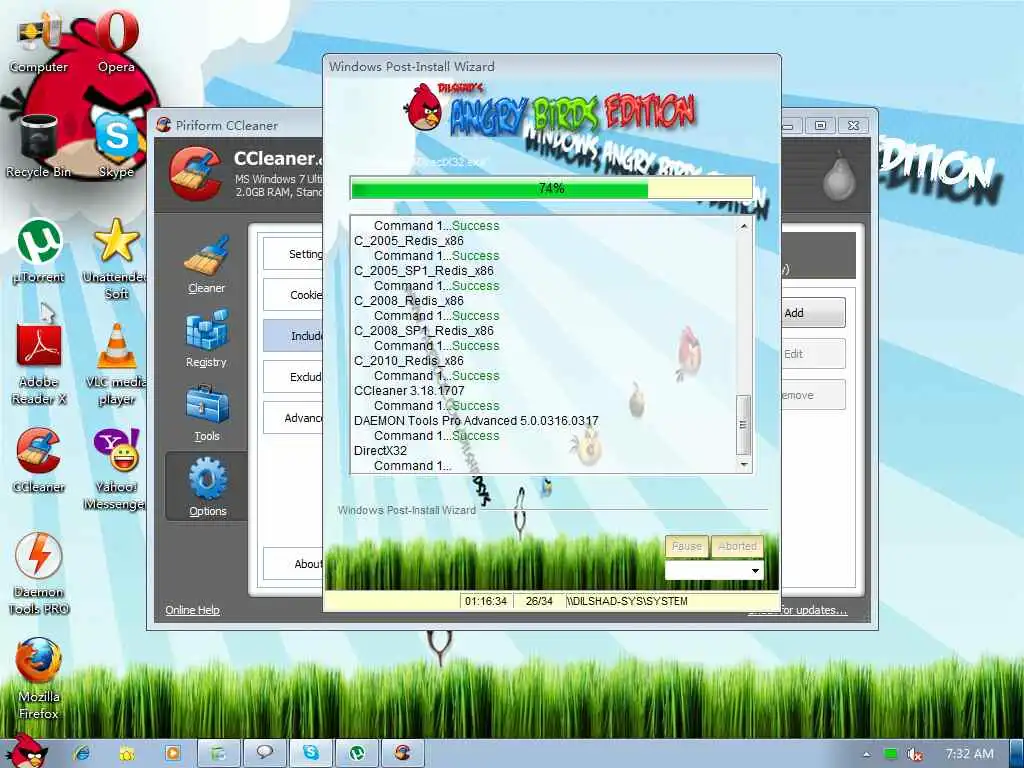
Task: Launch CCleaner from the desktop shortcut
Action: pos(39,460)
